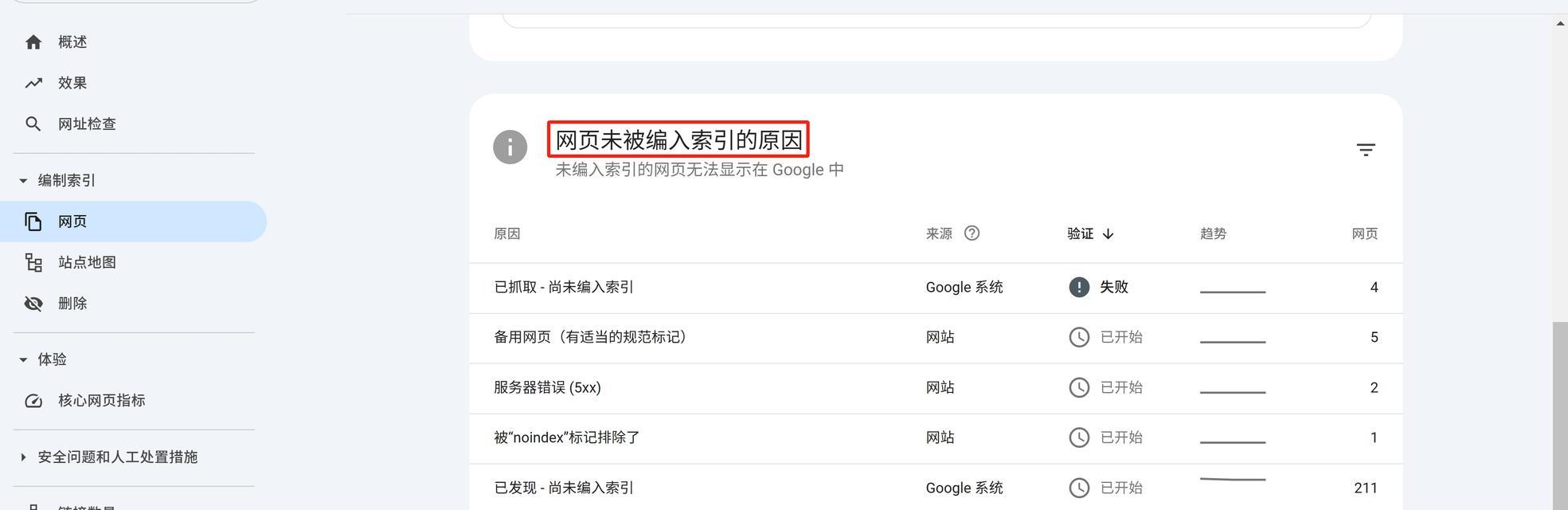Click the home icon beside 概述
The height and width of the screenshot is (510, 1568).
(33, 42)
